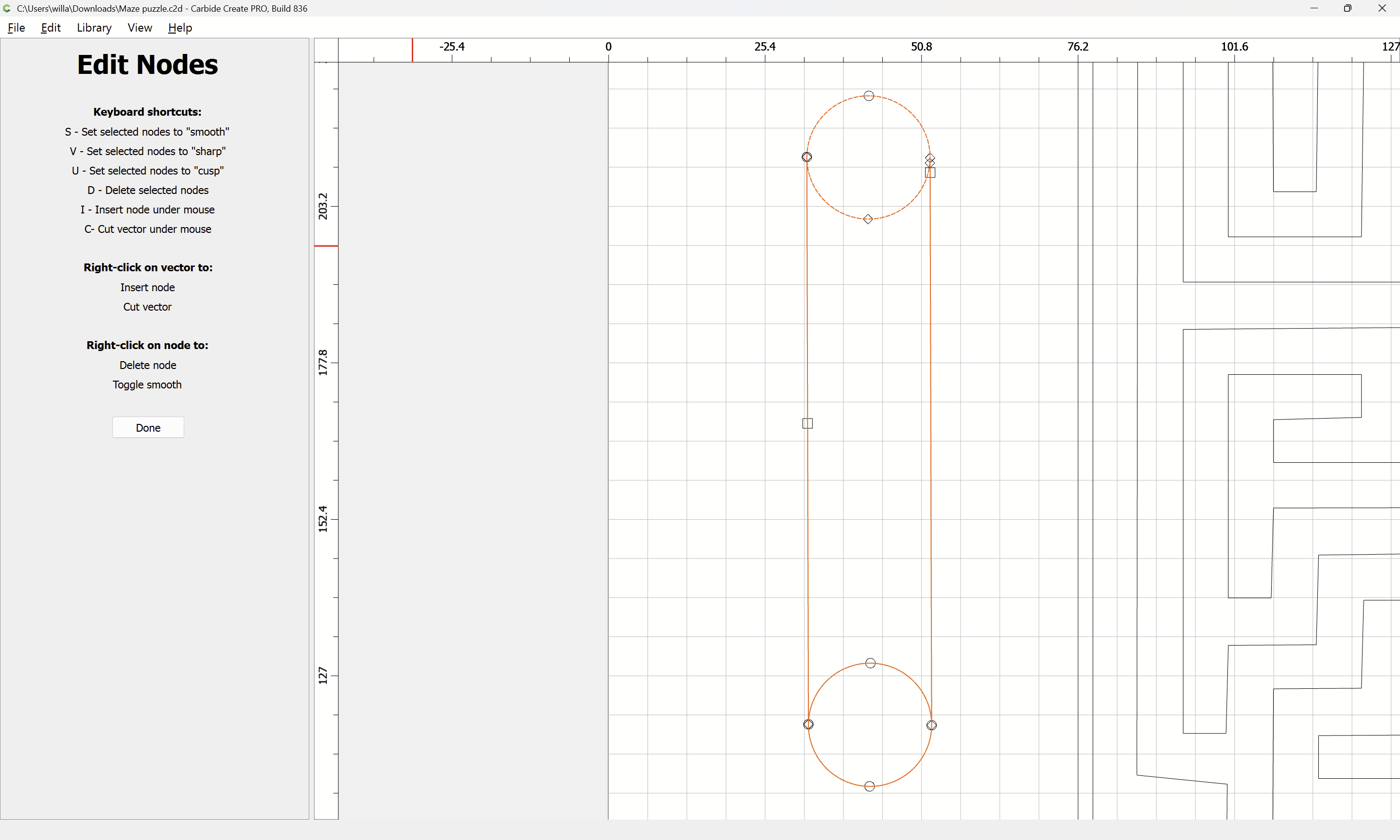Open the Help menu
The height and width of the screenshot is (840, 1400).
click(180, 28)
